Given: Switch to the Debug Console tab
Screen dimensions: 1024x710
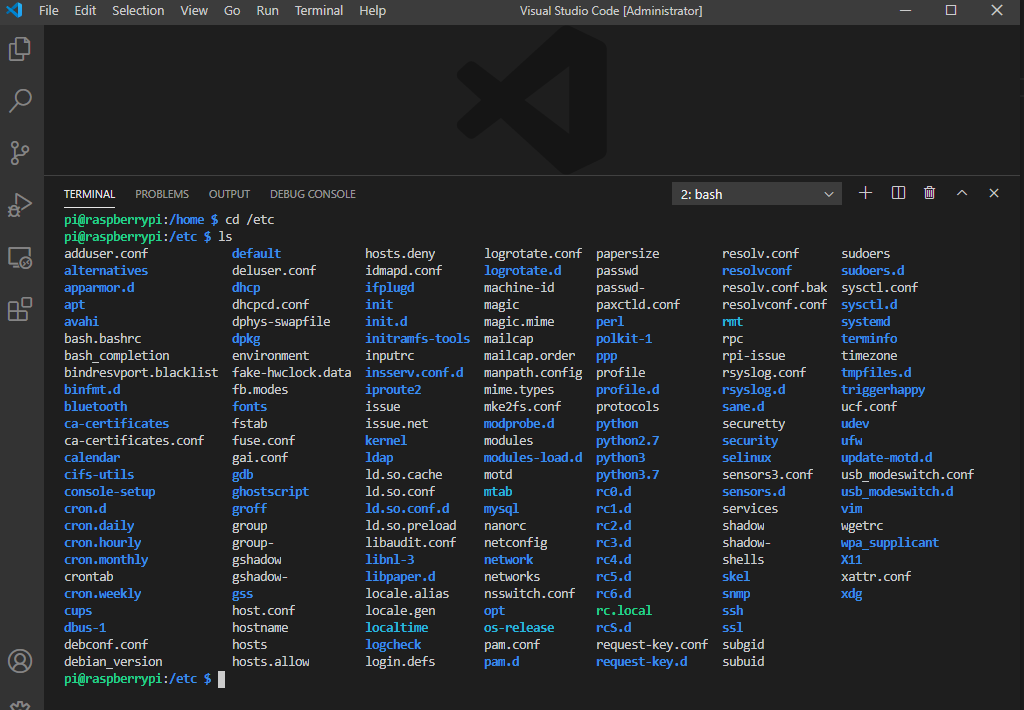Looking at the screenshot, I should (312, 194).
